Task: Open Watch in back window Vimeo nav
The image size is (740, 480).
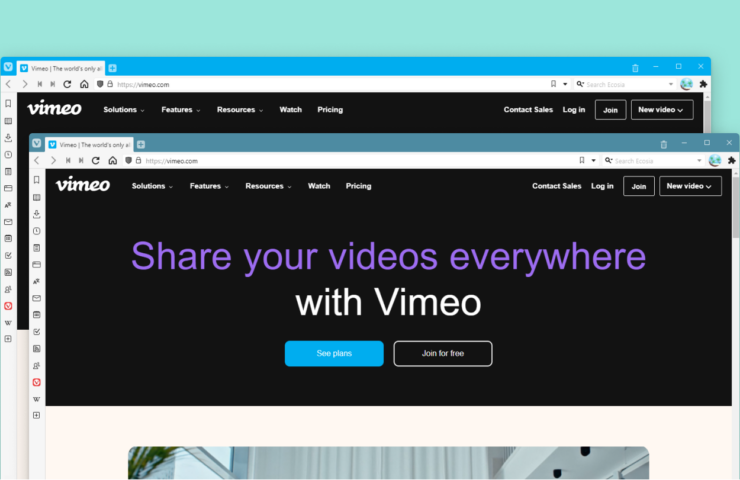Action: click(291, 109)
